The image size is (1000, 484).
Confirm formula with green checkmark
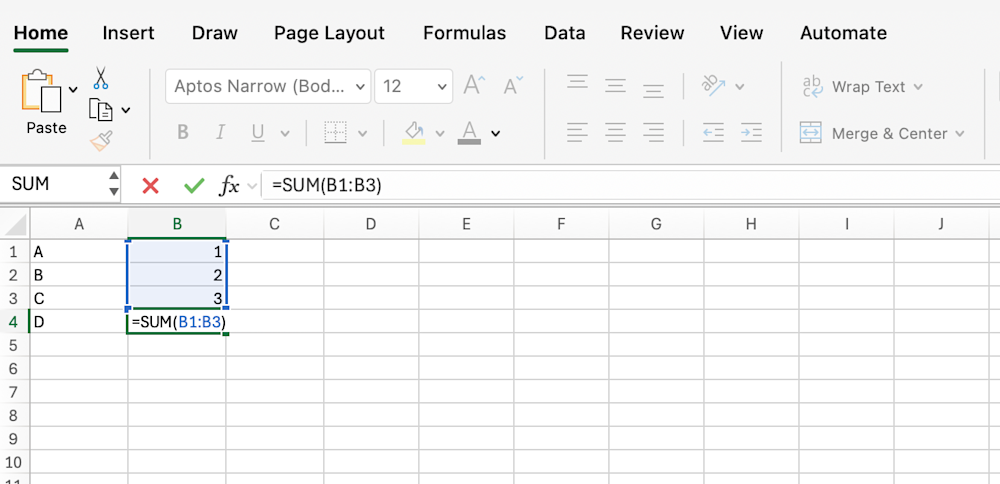(x=194, y=186)
